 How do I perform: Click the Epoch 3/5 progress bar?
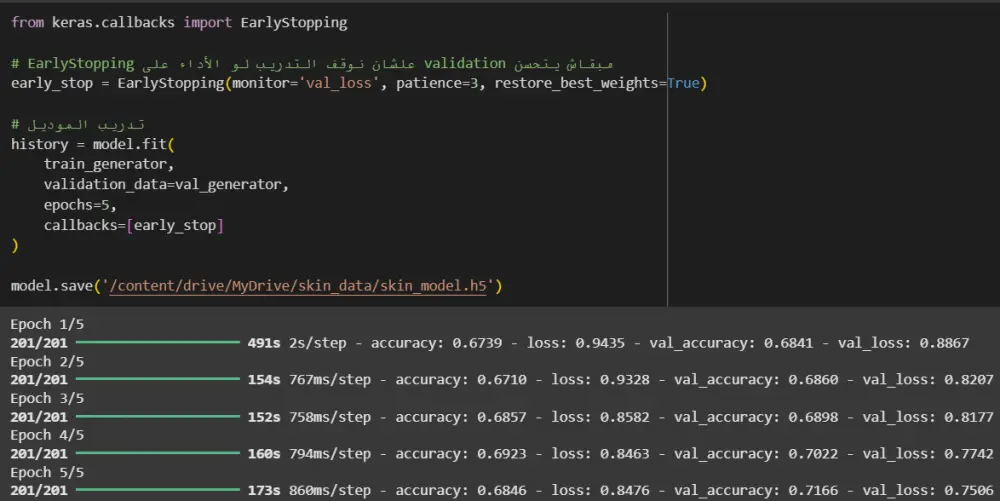pos(158,417)
